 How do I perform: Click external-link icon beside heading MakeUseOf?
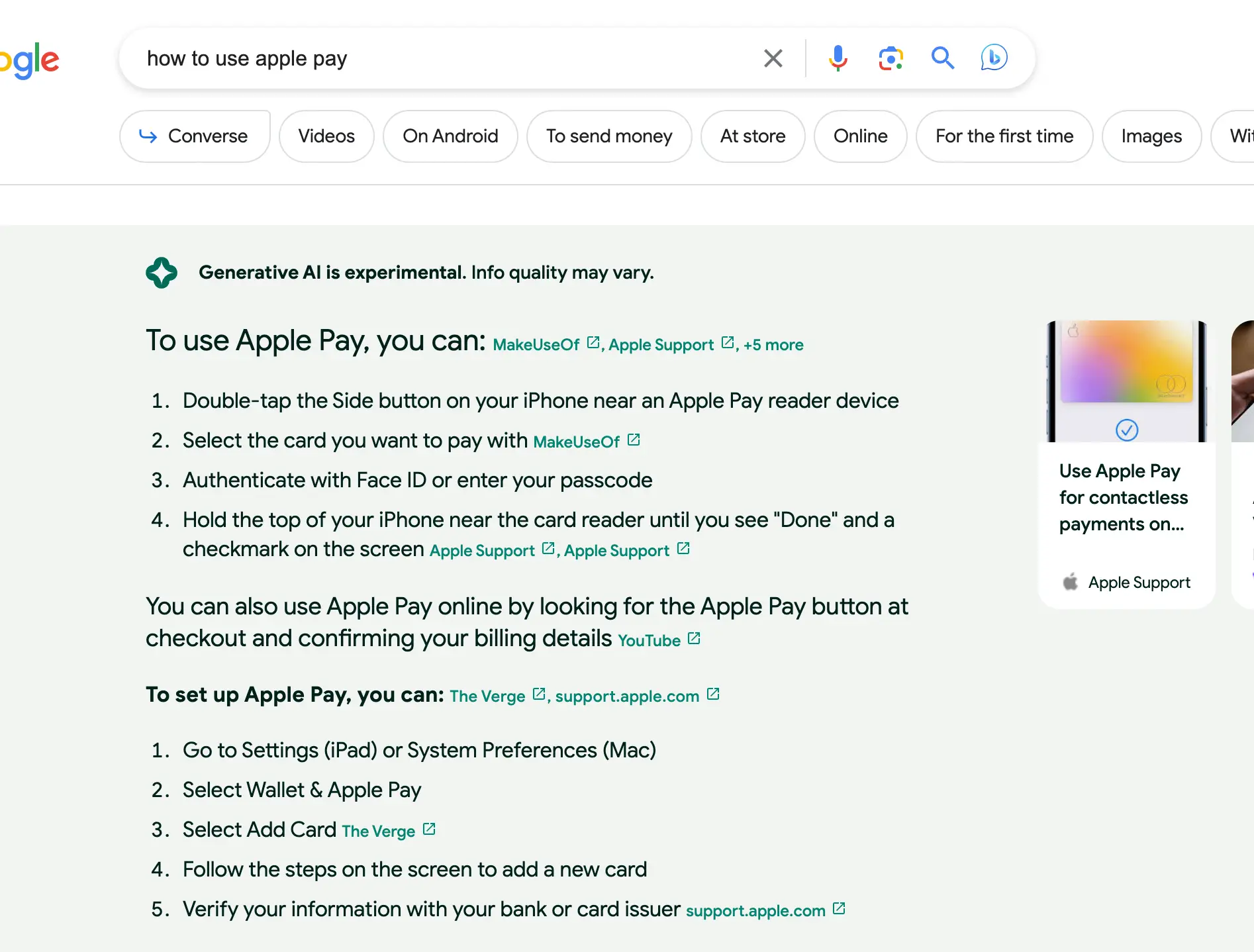(x=593, y=342)
